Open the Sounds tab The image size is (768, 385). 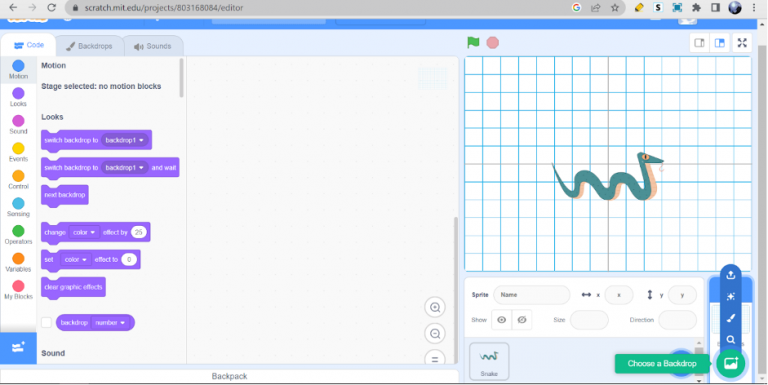coord(152,46)
